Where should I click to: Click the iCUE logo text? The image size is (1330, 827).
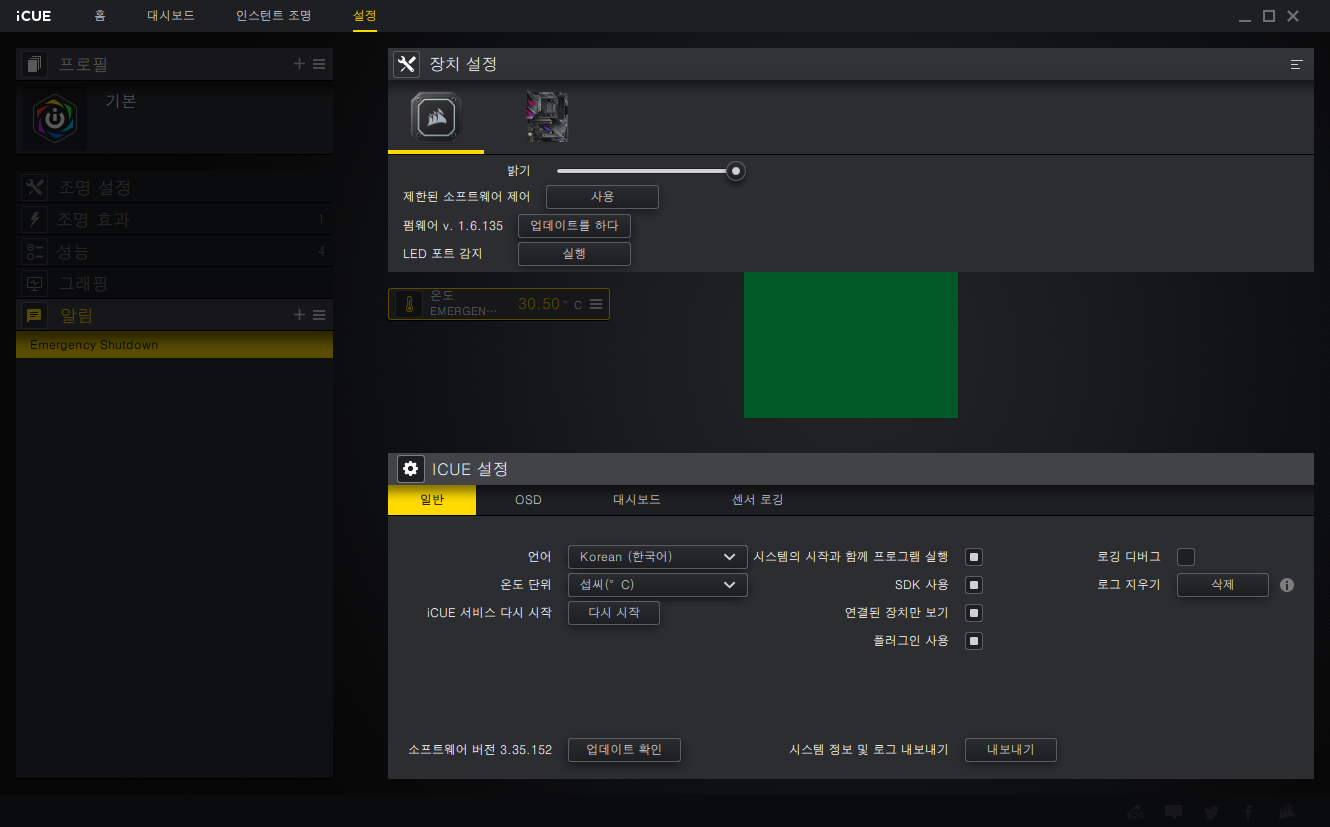coord(33,16)
